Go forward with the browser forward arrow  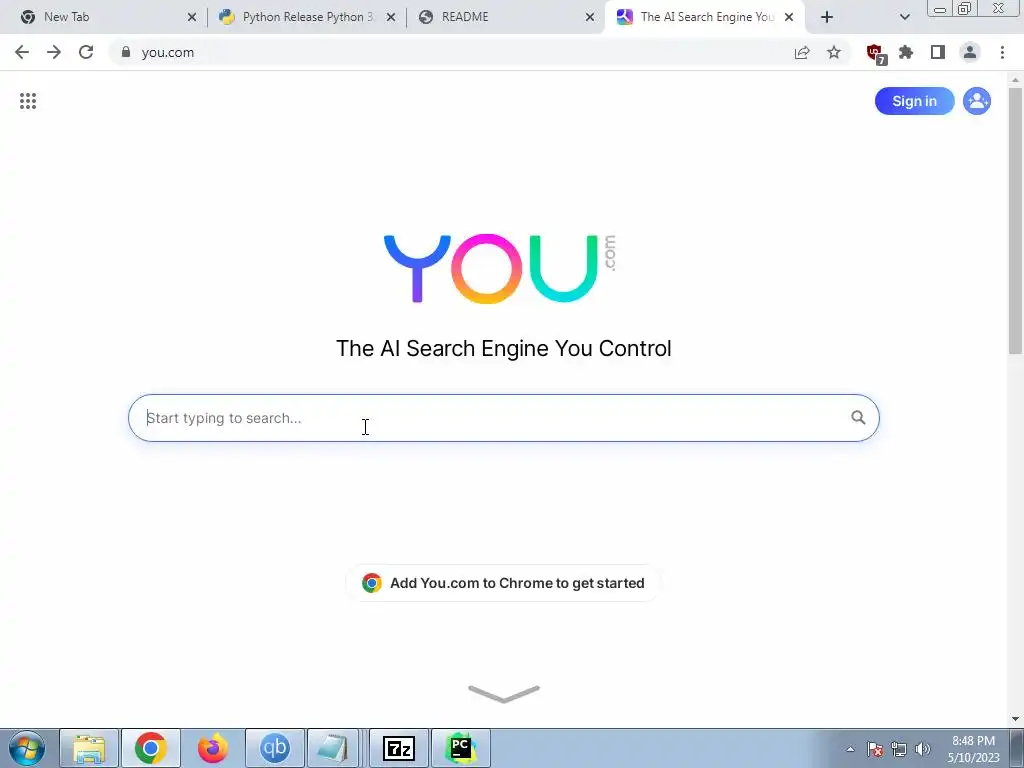54,52
